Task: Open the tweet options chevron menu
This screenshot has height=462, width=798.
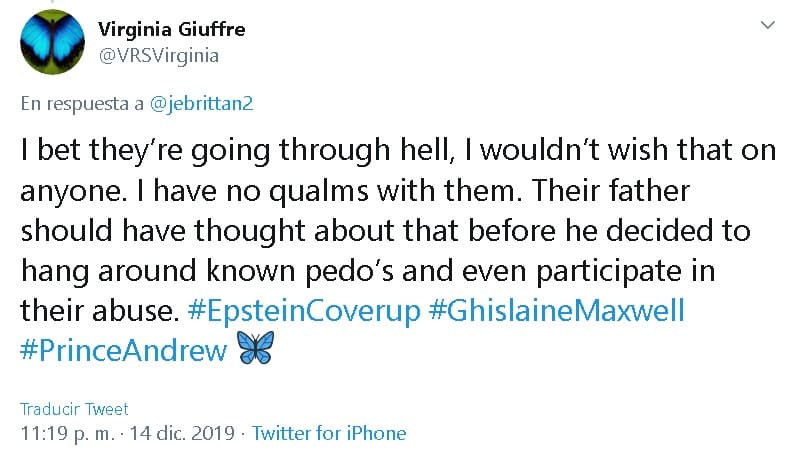Action: click(x=768, y=22)
